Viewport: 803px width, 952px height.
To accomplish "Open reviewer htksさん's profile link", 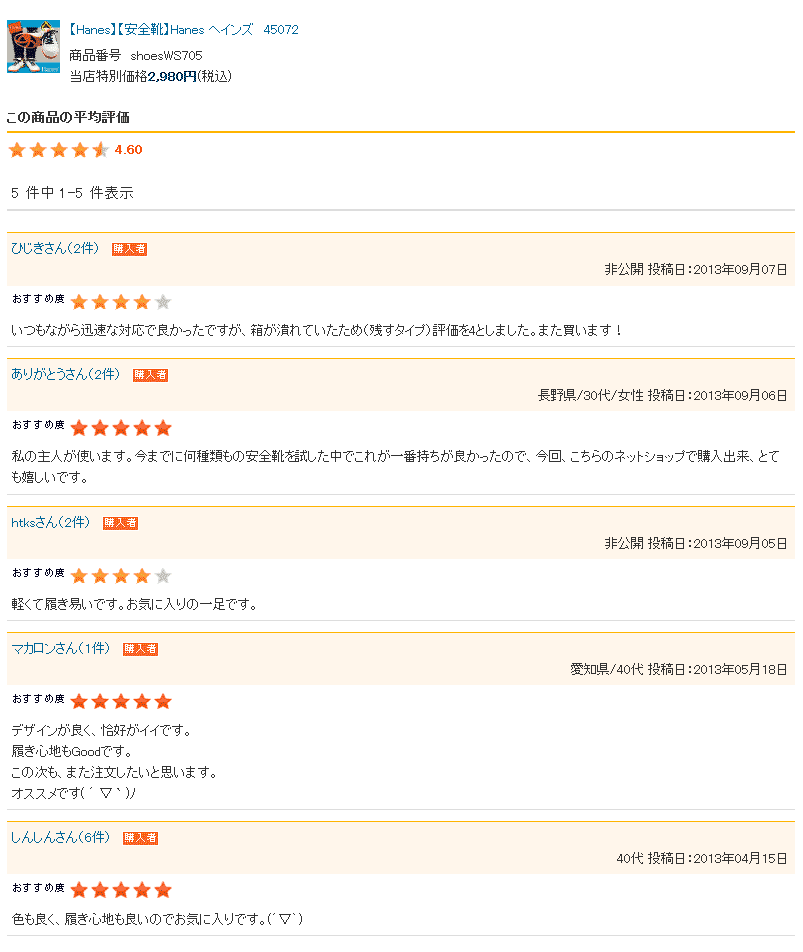I will click(x=50, y=523).
